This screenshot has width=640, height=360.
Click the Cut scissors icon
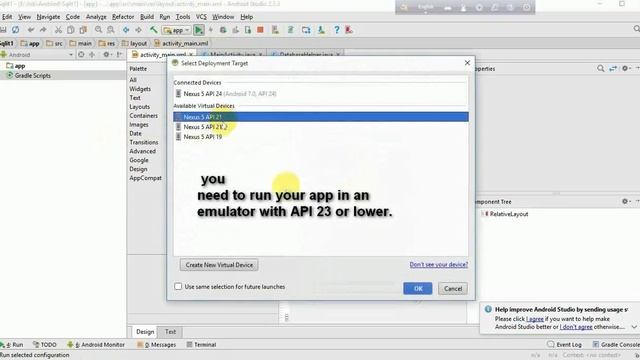[x=58, y=30]
